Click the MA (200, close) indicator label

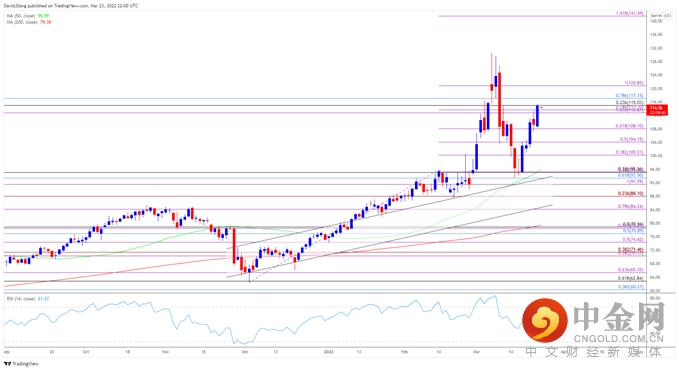[23, 22]
